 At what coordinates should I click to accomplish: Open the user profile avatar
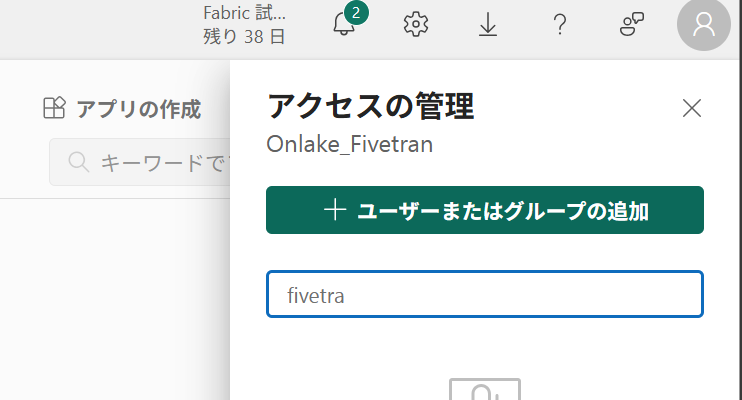(704, 25)
